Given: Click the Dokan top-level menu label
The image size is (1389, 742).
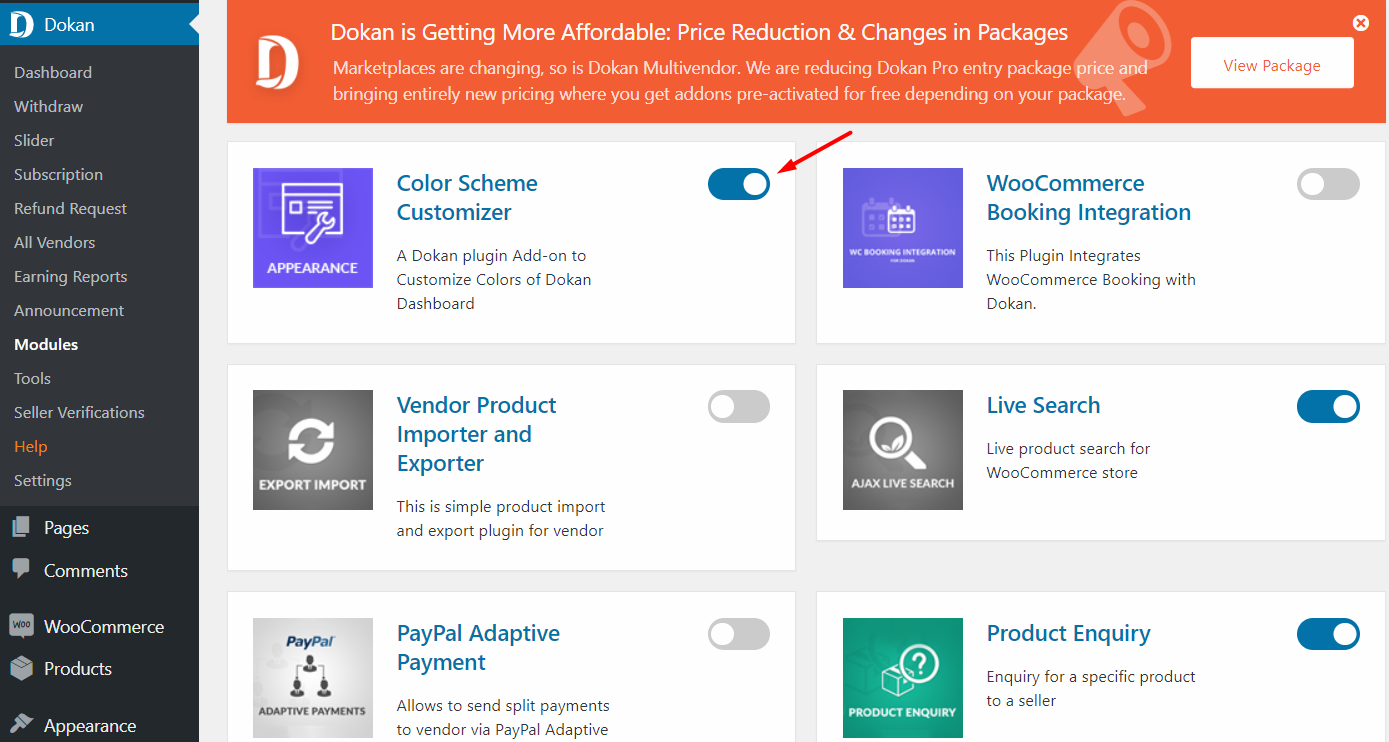Looking at the screenshot, I should click(x=69, y=25).
